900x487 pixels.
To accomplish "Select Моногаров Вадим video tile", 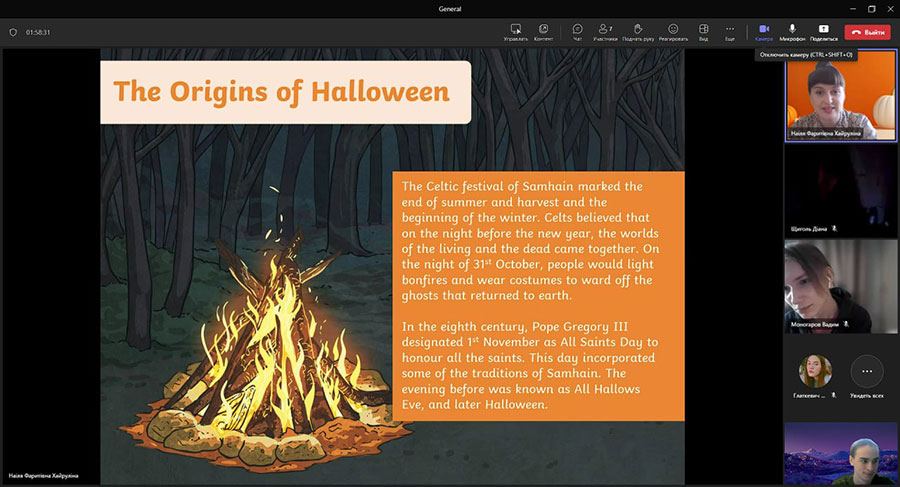I will coord(840,286).
